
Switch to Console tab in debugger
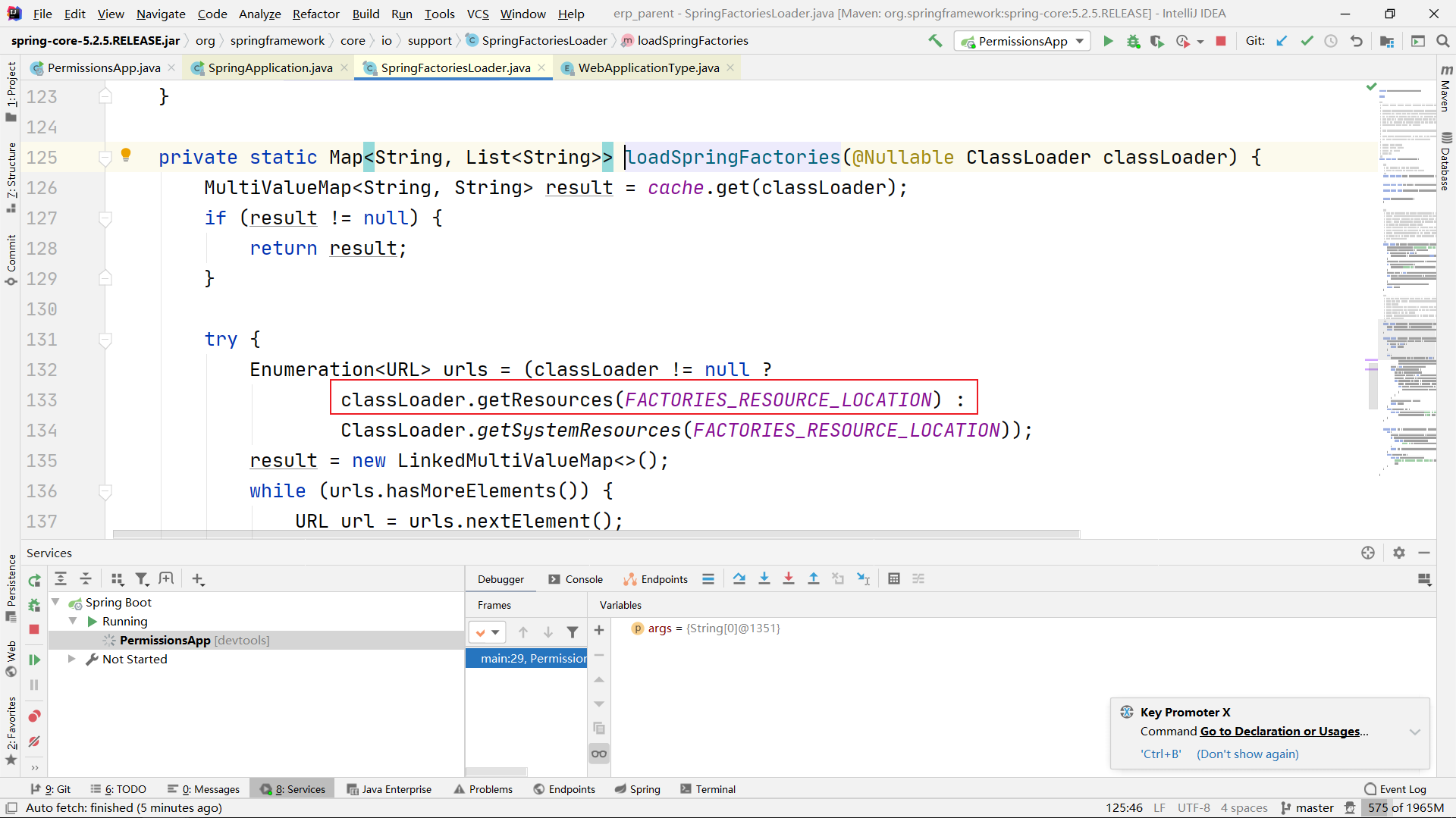575,579
